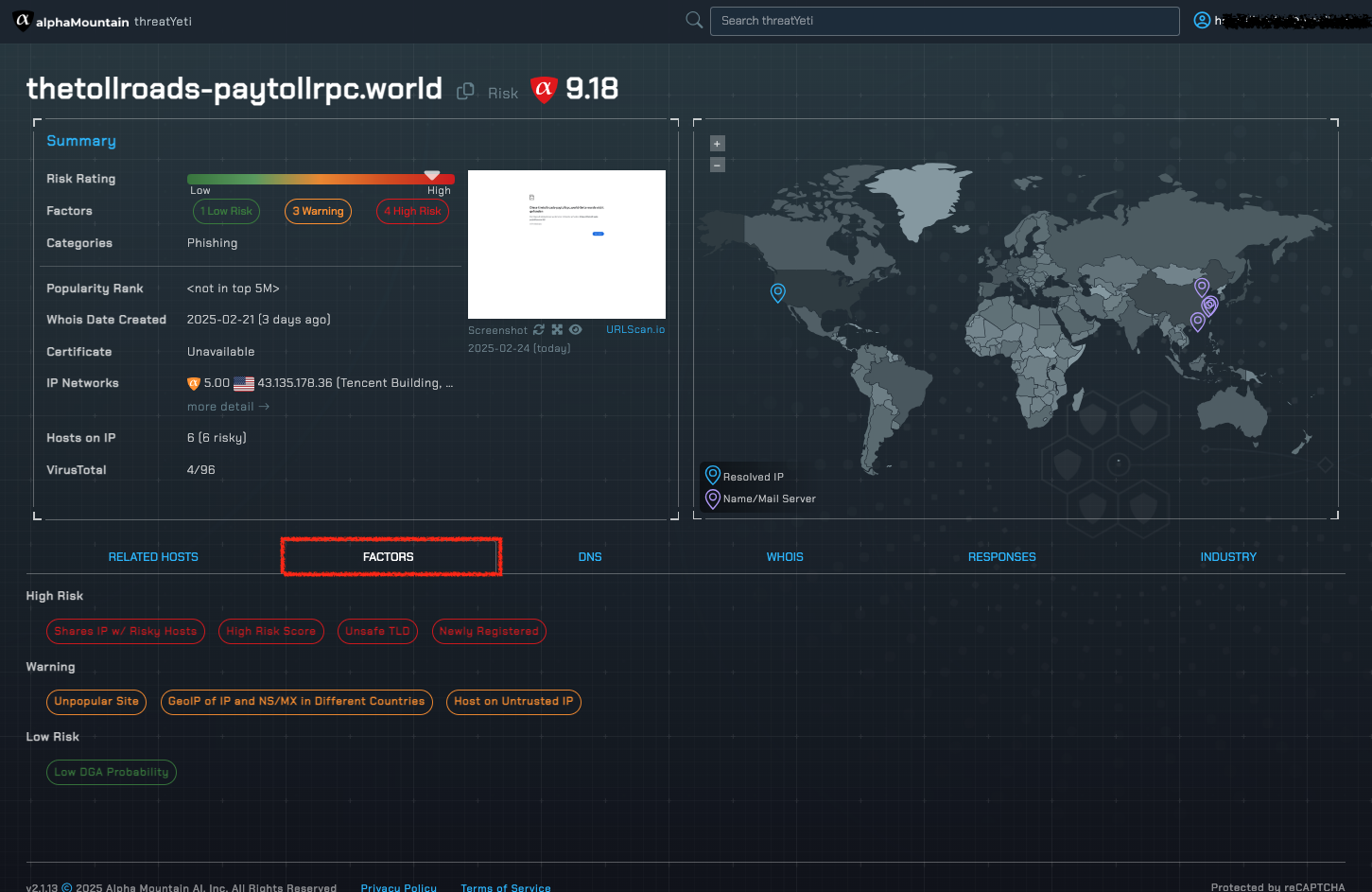
Task: Click the Whois date 2025-02-21 value
Action: tap(259, 320)
